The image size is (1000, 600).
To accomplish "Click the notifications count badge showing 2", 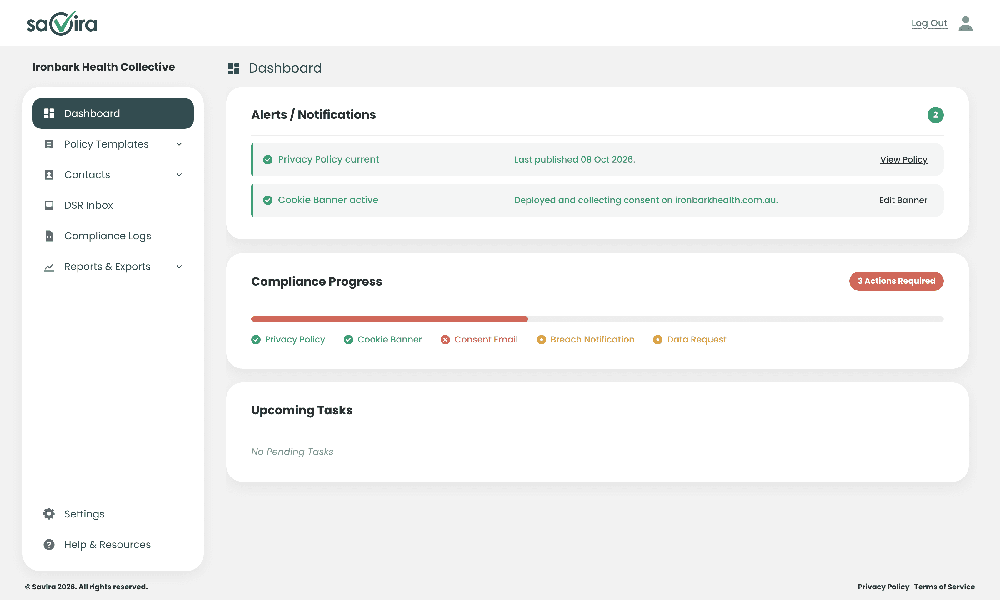I will [x=935, y=115].
